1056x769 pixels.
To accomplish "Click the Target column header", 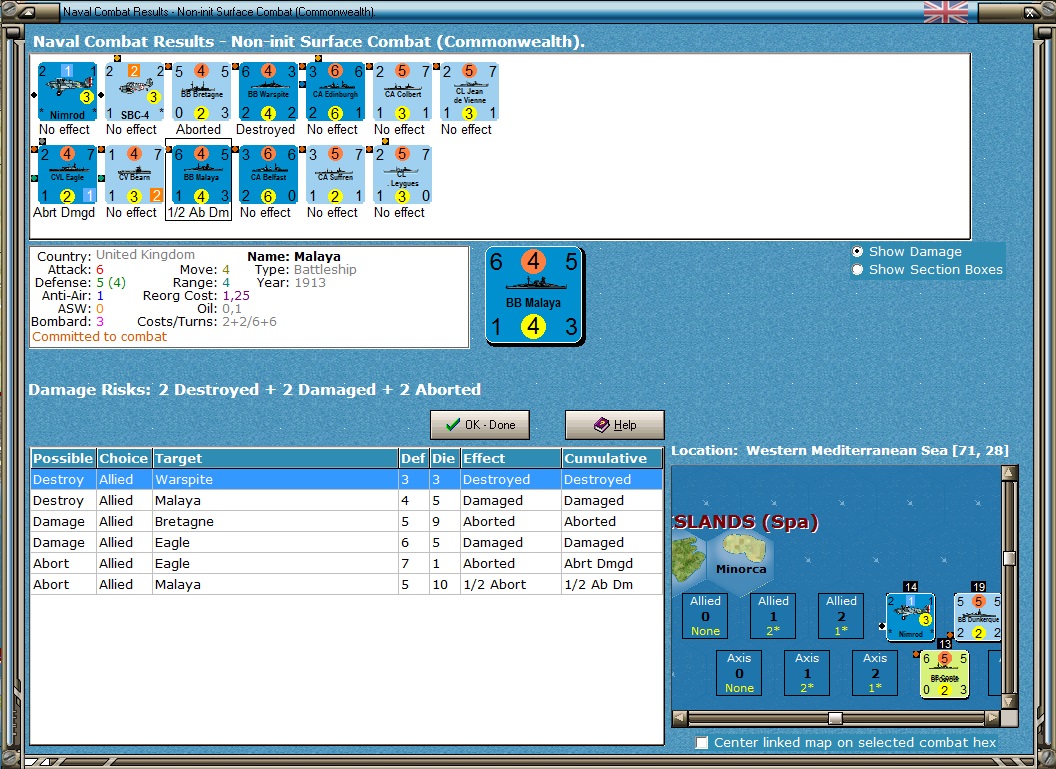I will [275, 458].
